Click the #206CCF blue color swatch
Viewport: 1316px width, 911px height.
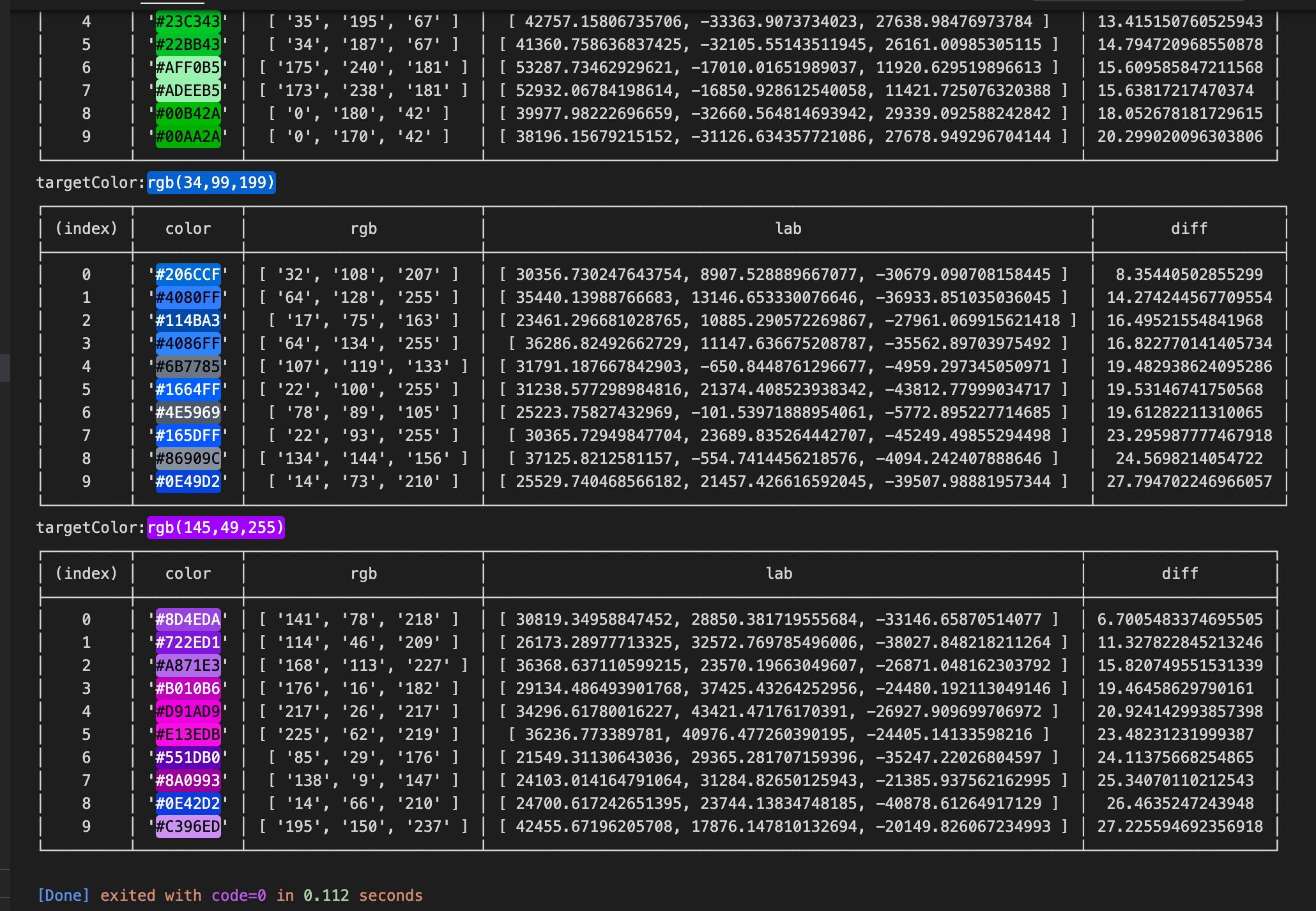[188, 275]
